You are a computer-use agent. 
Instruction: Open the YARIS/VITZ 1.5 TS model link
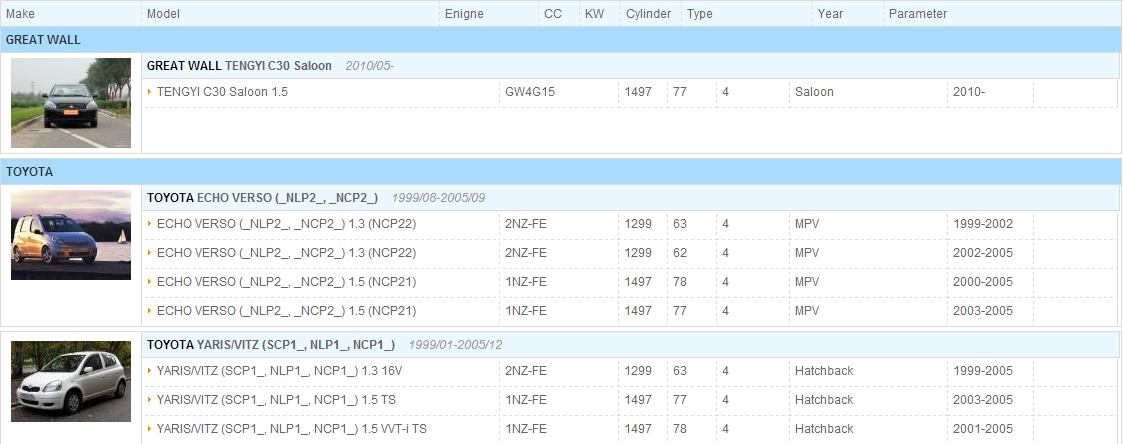click(276, 400)
